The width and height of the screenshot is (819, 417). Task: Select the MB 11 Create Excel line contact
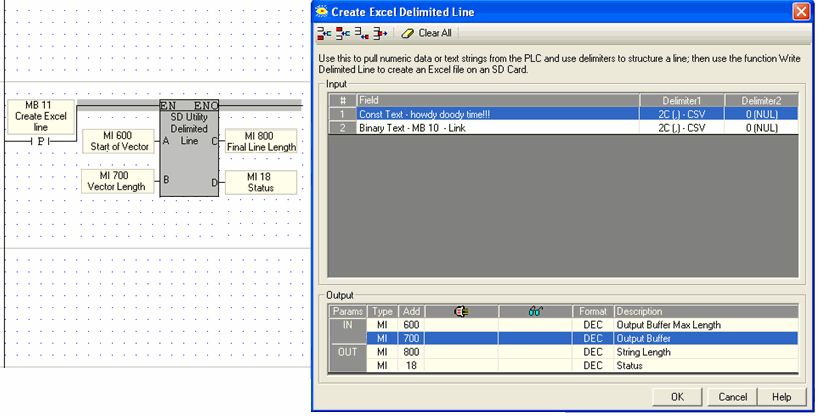(x=40, y=121)
